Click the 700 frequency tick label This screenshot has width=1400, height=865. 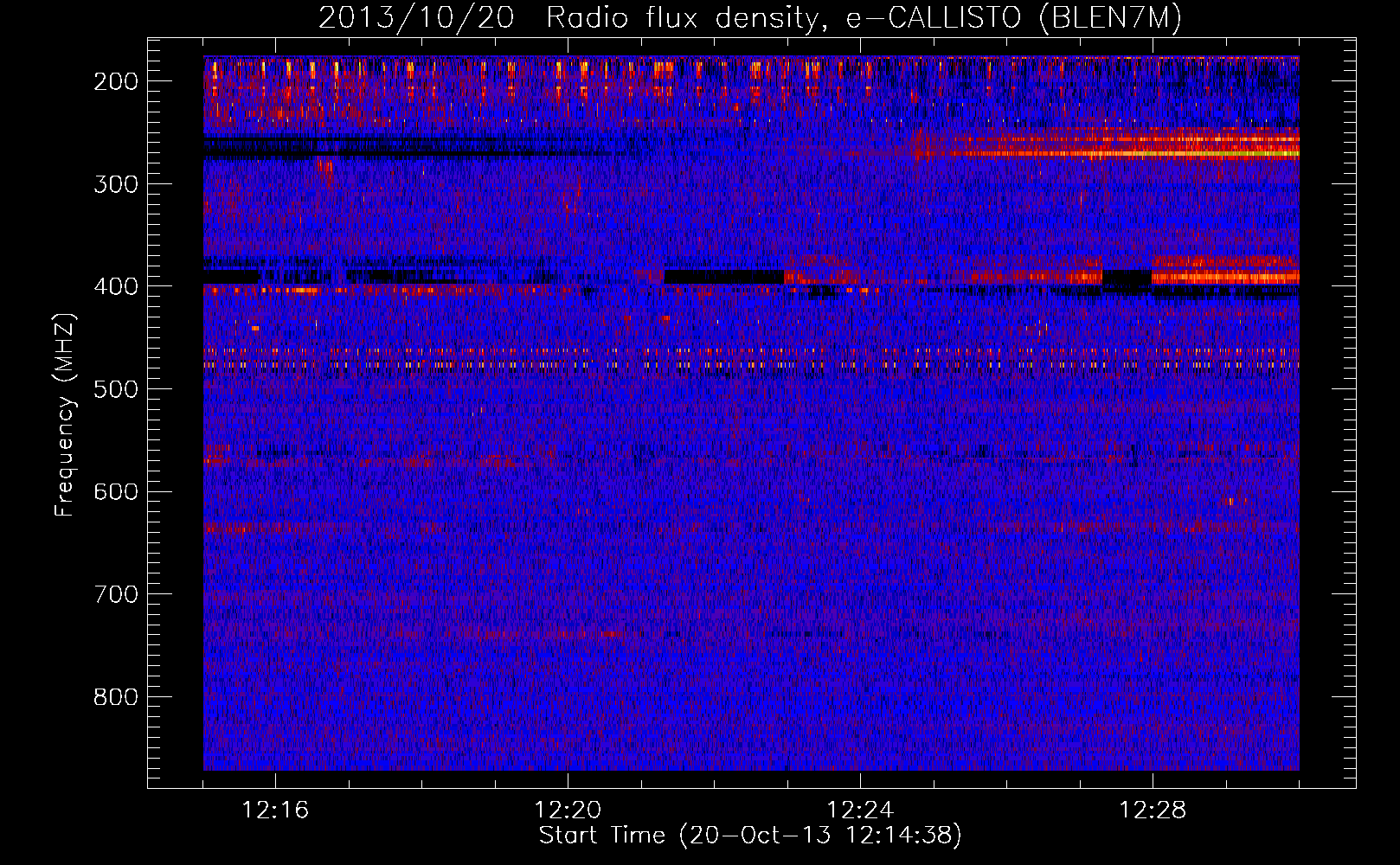click(116, 594)
